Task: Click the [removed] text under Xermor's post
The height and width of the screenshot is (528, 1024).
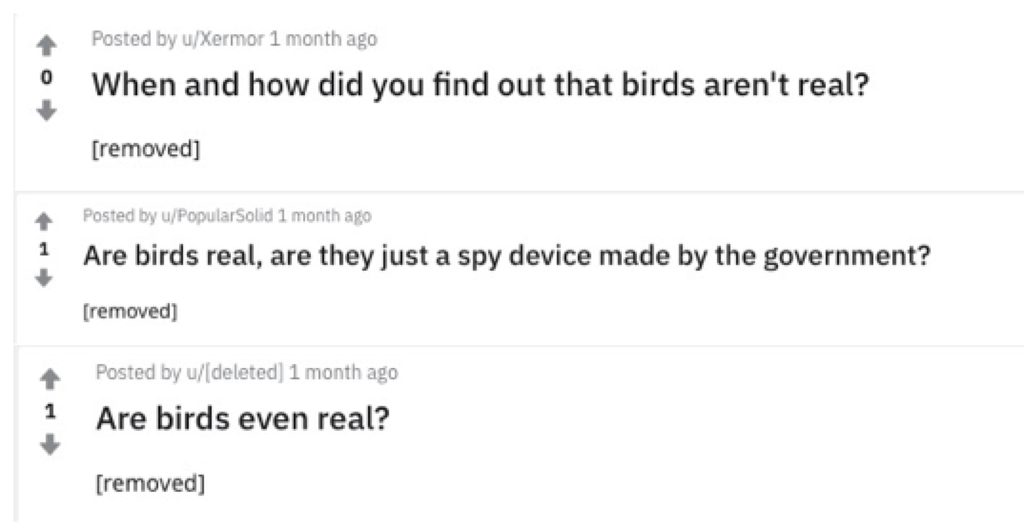Action: click(146, 149)
